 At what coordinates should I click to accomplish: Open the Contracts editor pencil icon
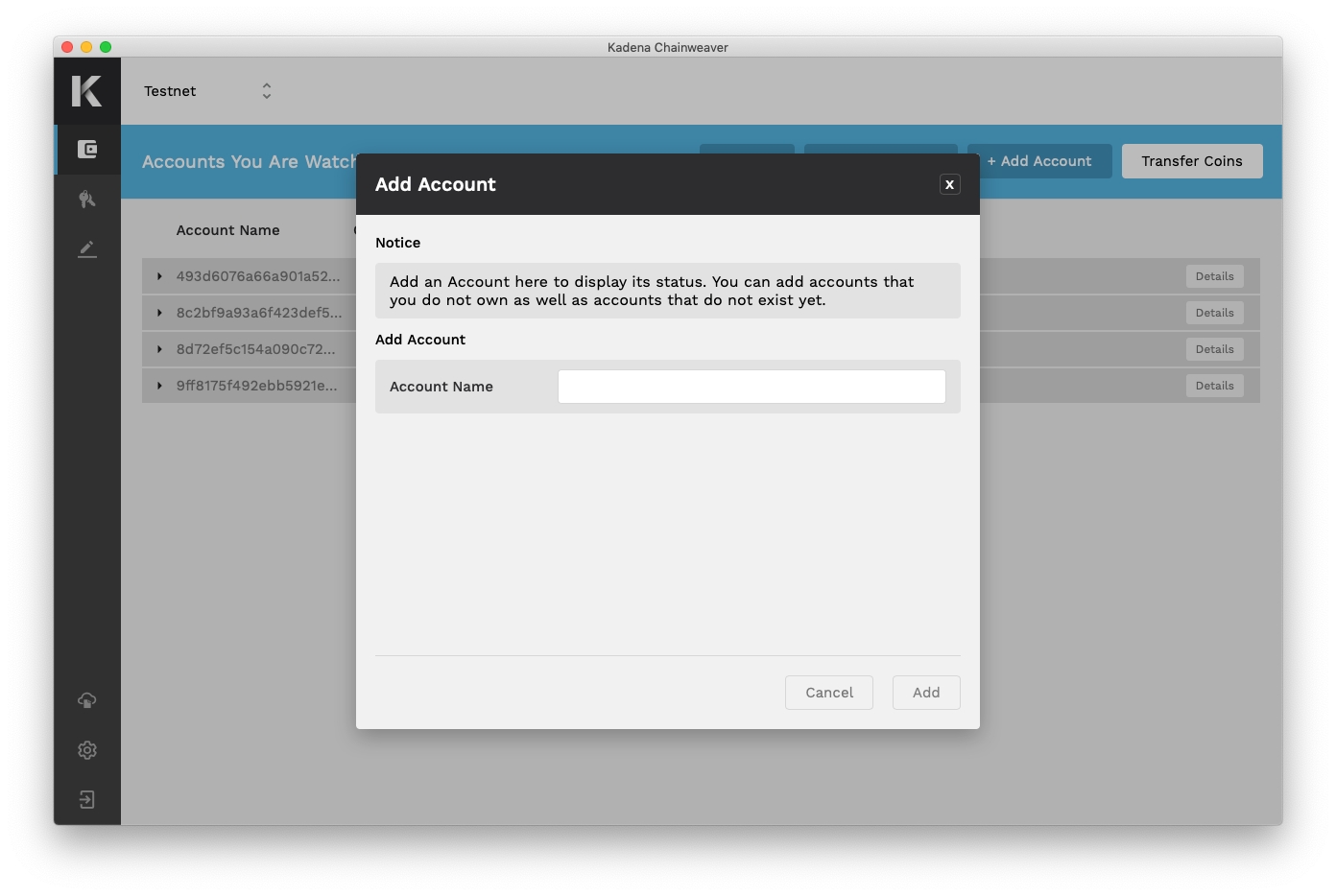87,249
